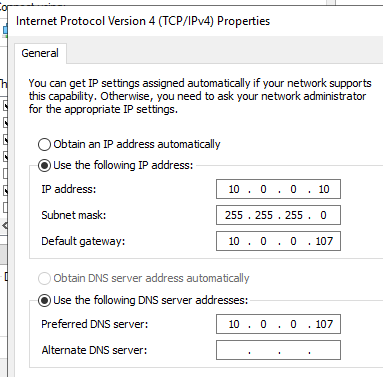The height and width of the screenshot is (377, 383).
Task: Select Obtain an IP address automatically
Action: (44, 144)
